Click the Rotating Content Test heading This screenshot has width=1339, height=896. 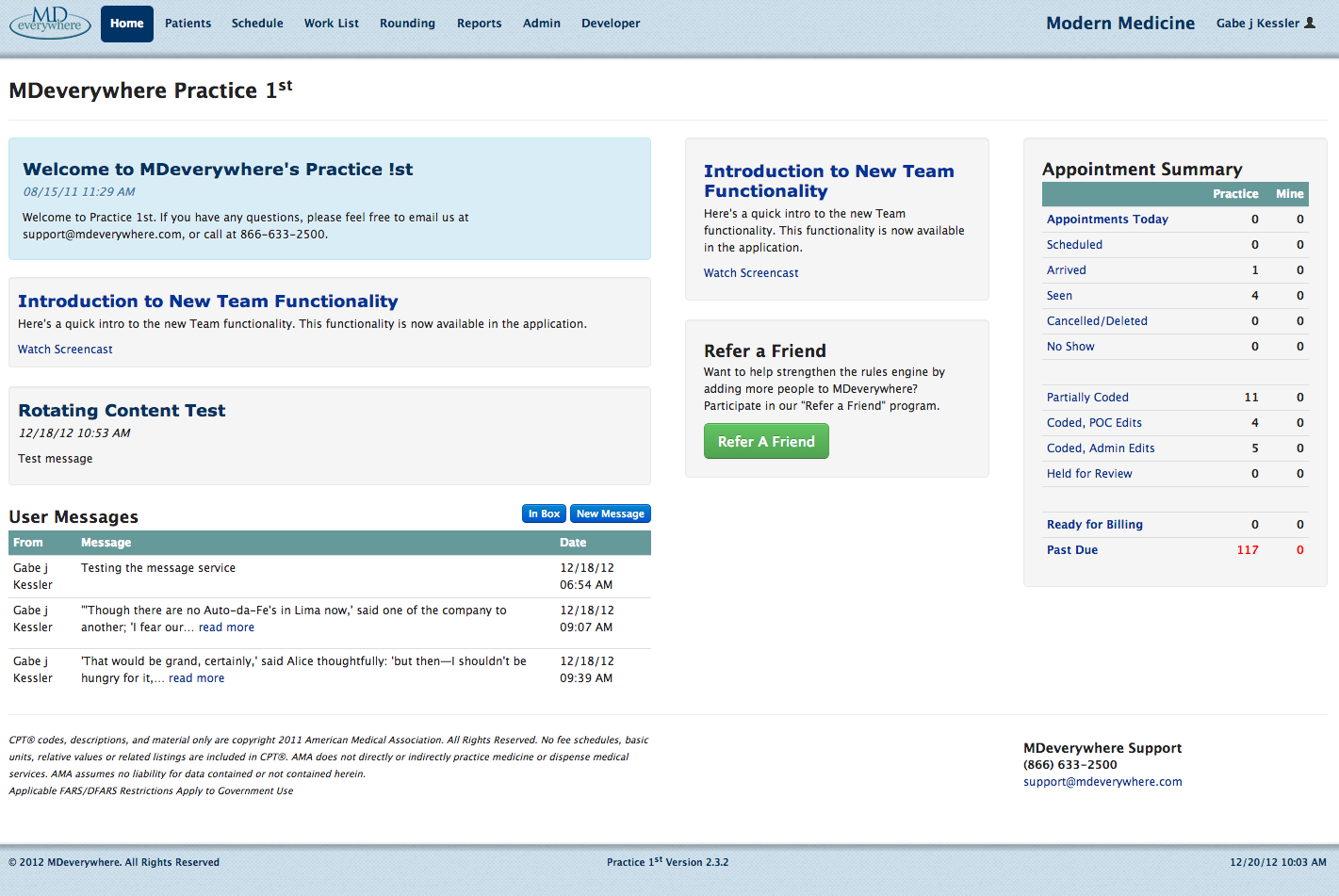(x=122, y=411)
